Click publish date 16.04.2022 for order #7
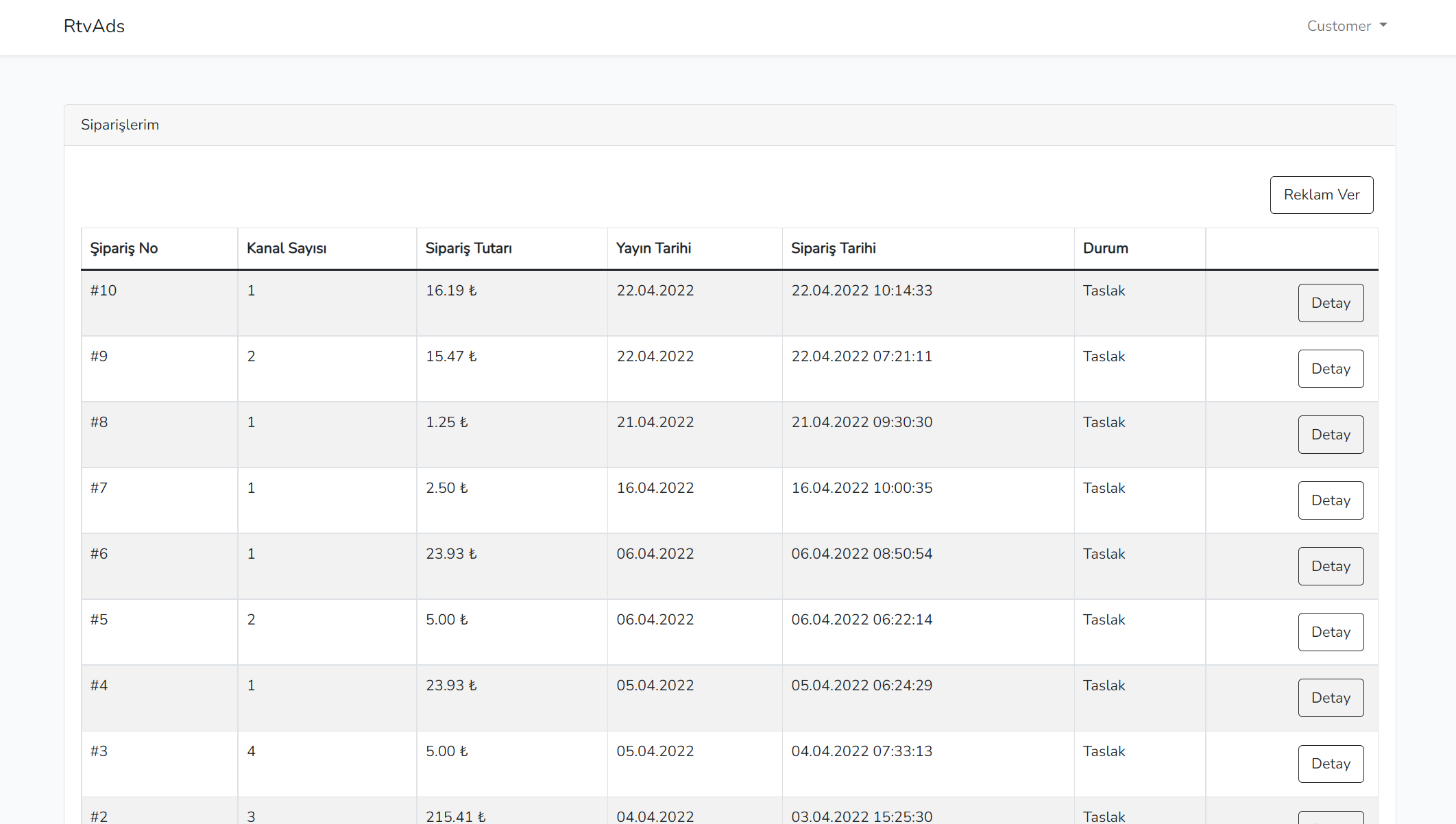Screen dimensions: 1456x824 (655, 488)
